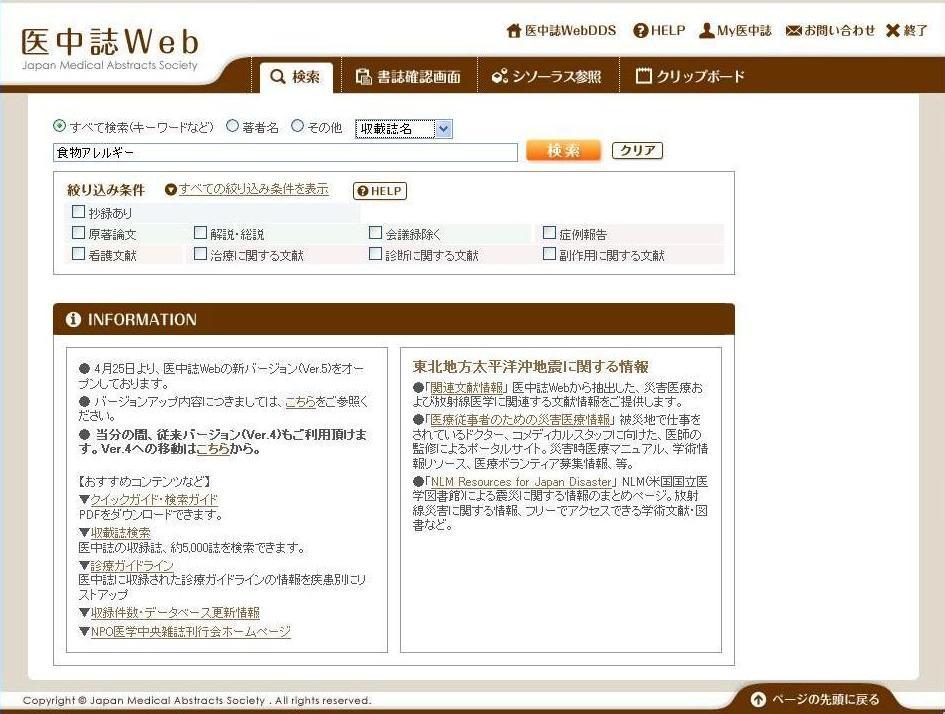Check the 解説・総説 checkbox

[x=200, y=233]
